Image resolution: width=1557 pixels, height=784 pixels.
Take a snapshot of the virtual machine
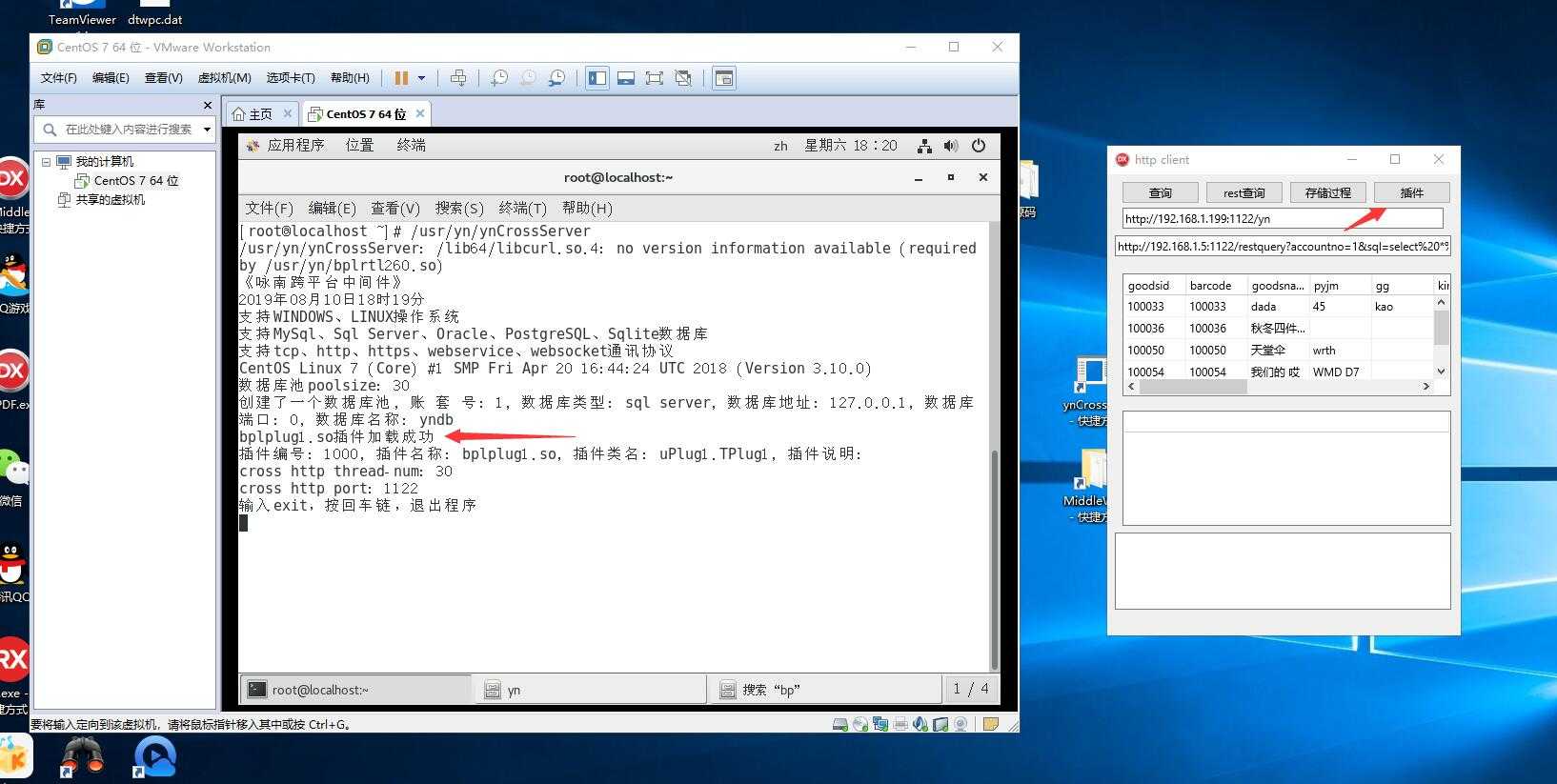pos(498,78)
